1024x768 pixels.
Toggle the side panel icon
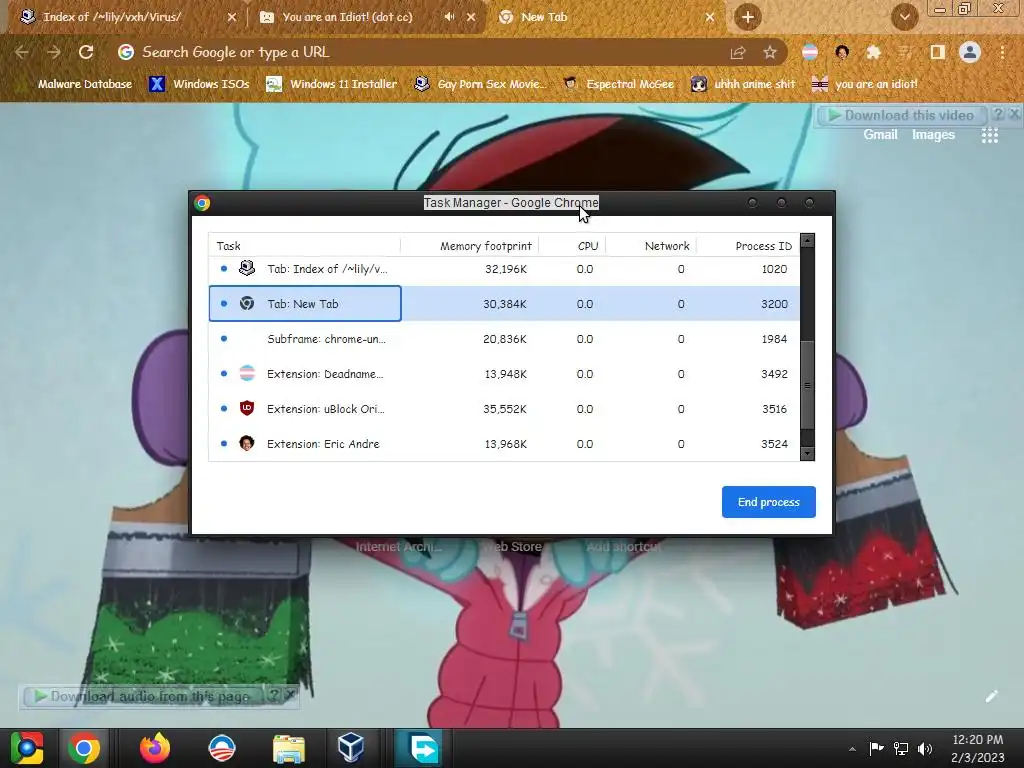pyautogui.click(x=938, y=52)
